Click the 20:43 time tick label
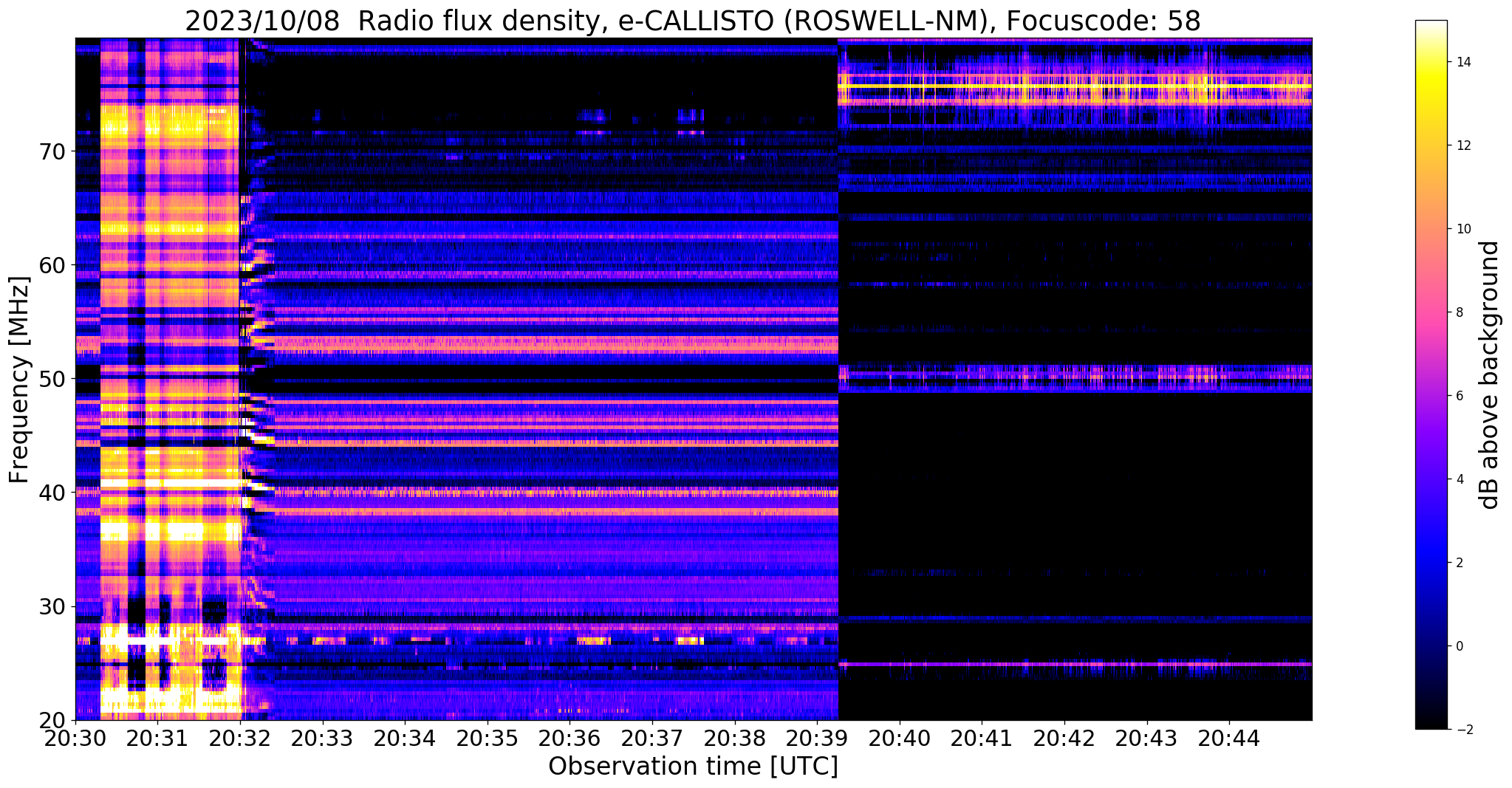Screen dimensions: 1512x788 point(1146,737)
